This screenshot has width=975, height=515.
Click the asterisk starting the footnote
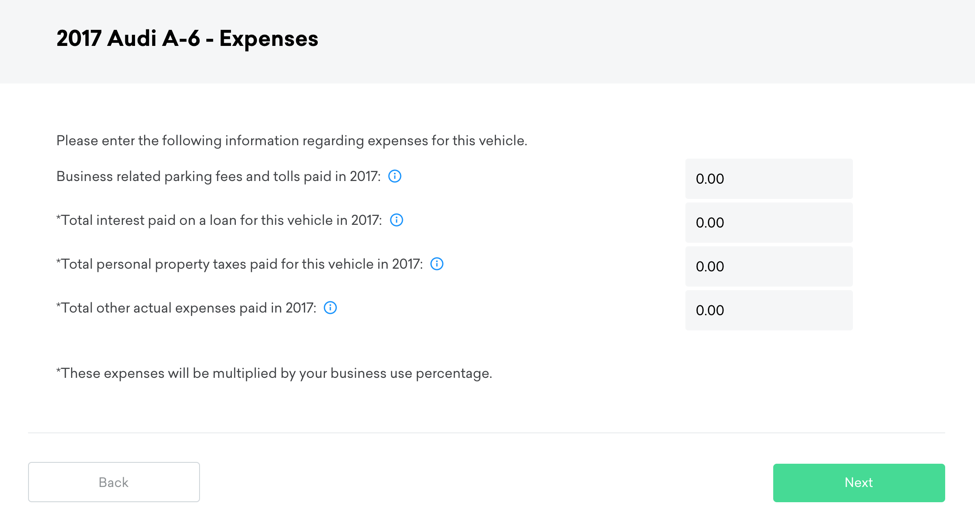click(58, 371)
